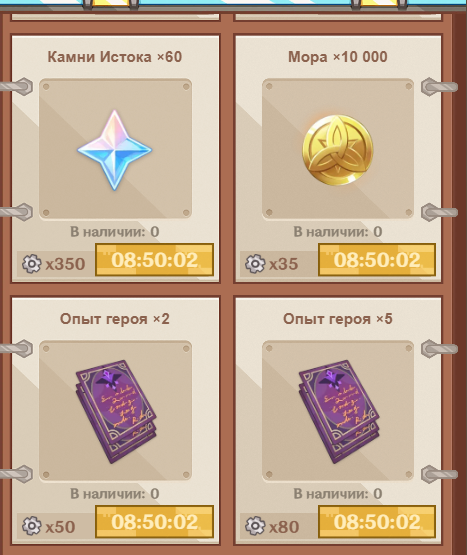467x555 pixels.
Task: Click the Primogem crystal icon
Action: click(x=115, y=150)
